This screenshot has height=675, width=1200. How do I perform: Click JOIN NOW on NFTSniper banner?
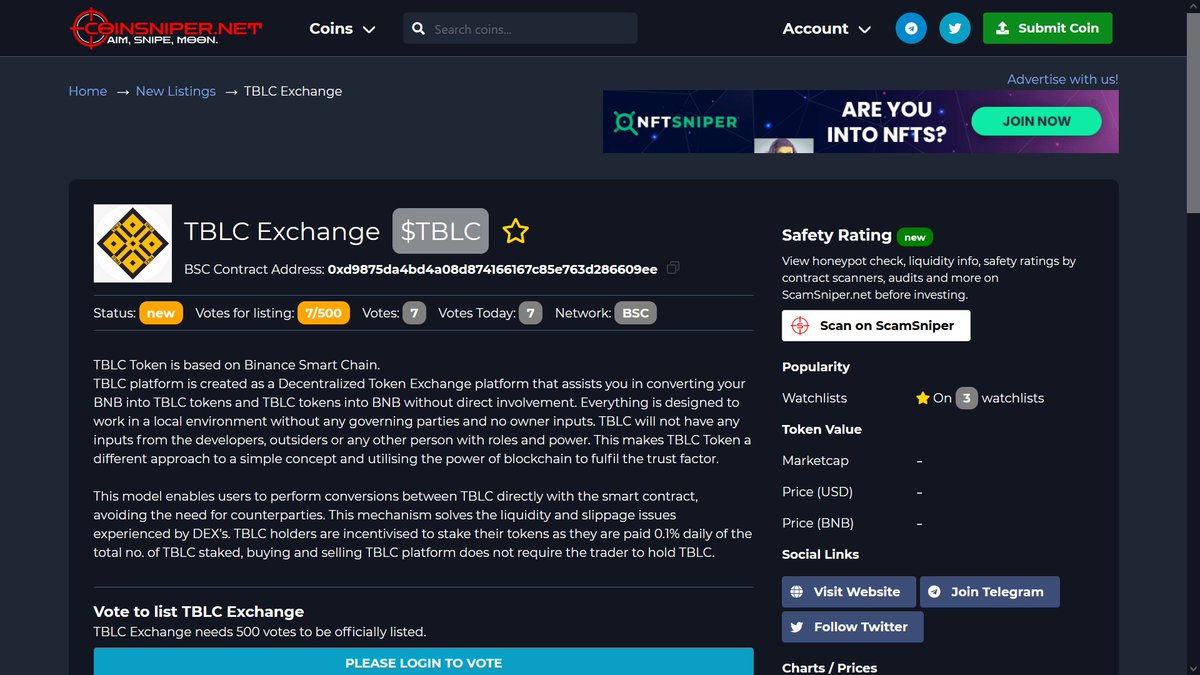coord(1037,121)
